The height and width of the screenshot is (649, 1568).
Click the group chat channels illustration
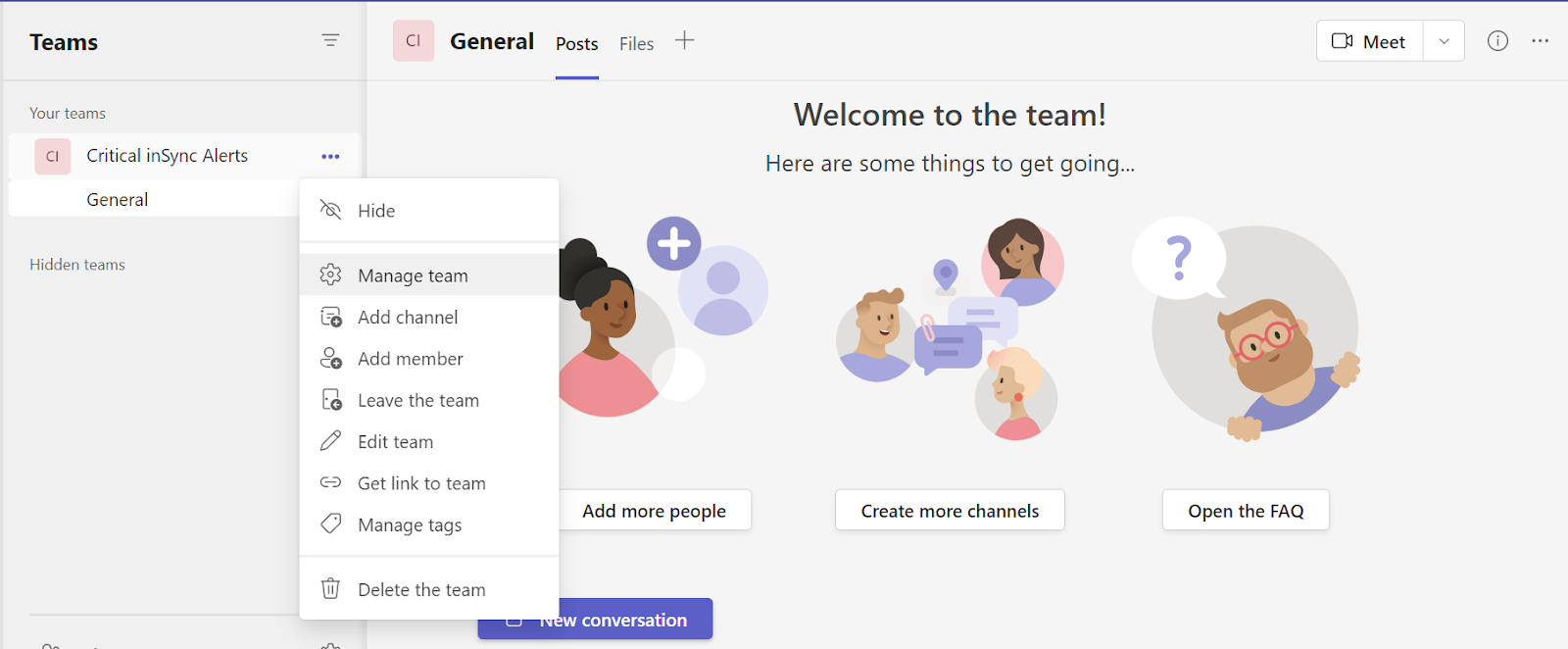[x=950, y=328]
